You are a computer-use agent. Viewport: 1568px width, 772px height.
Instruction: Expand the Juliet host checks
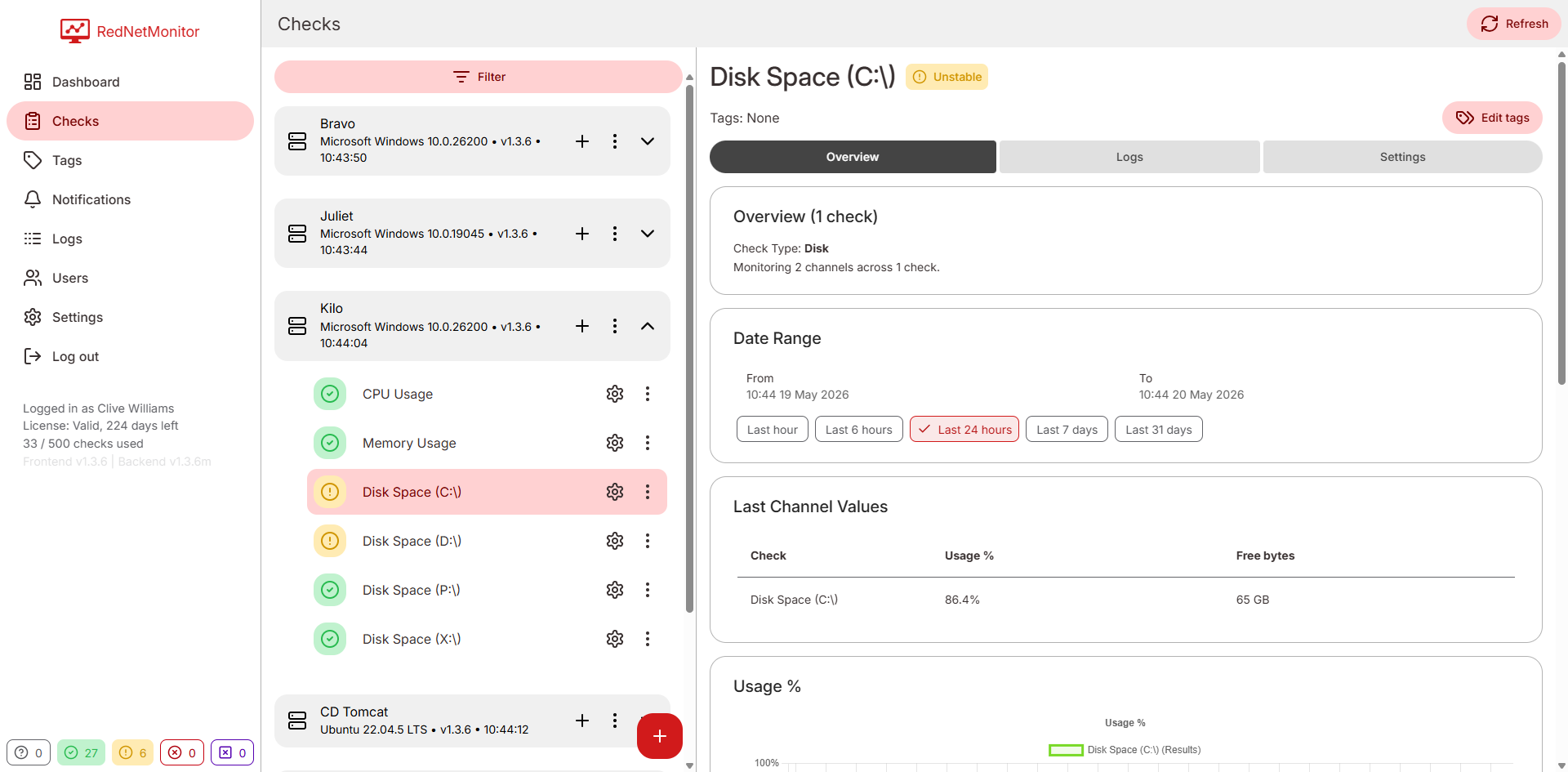648,234
